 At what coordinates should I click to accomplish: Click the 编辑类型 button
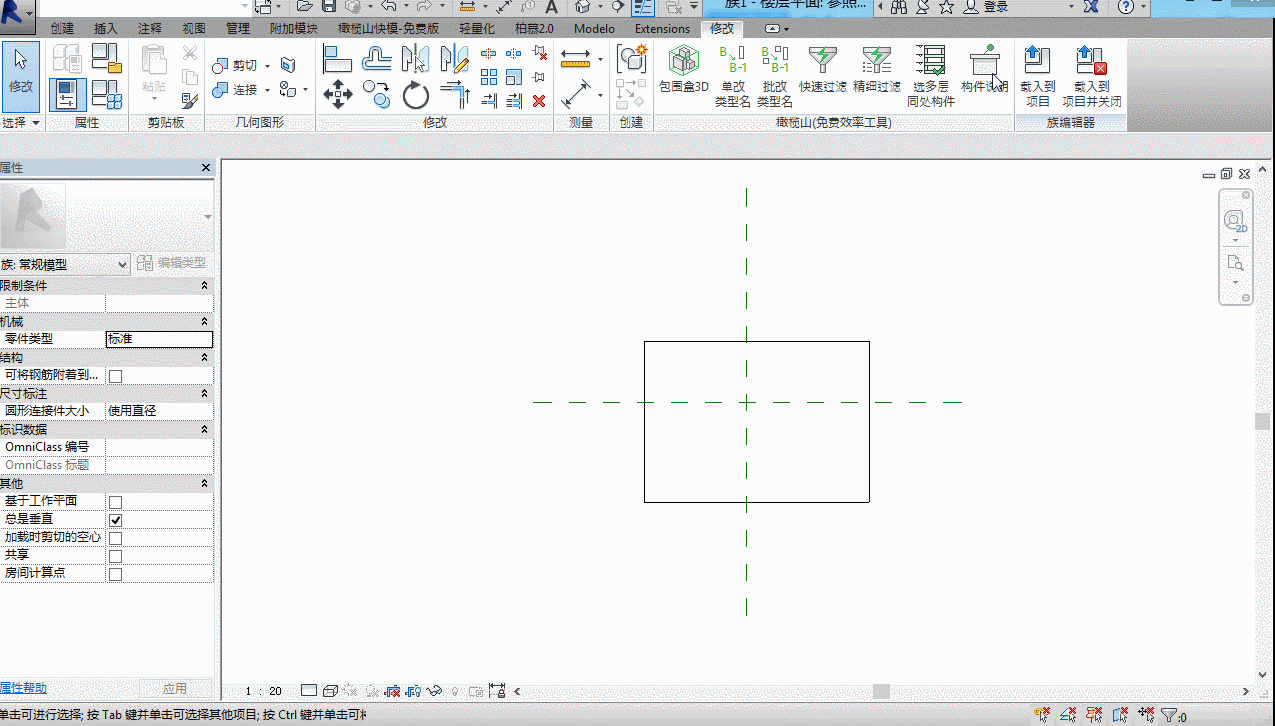172,263
